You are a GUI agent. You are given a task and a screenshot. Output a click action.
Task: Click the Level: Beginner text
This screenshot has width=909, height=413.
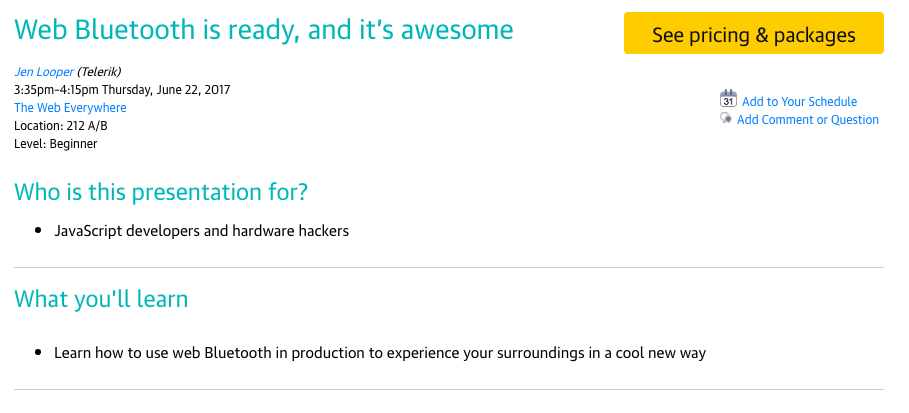coord(55,144)
